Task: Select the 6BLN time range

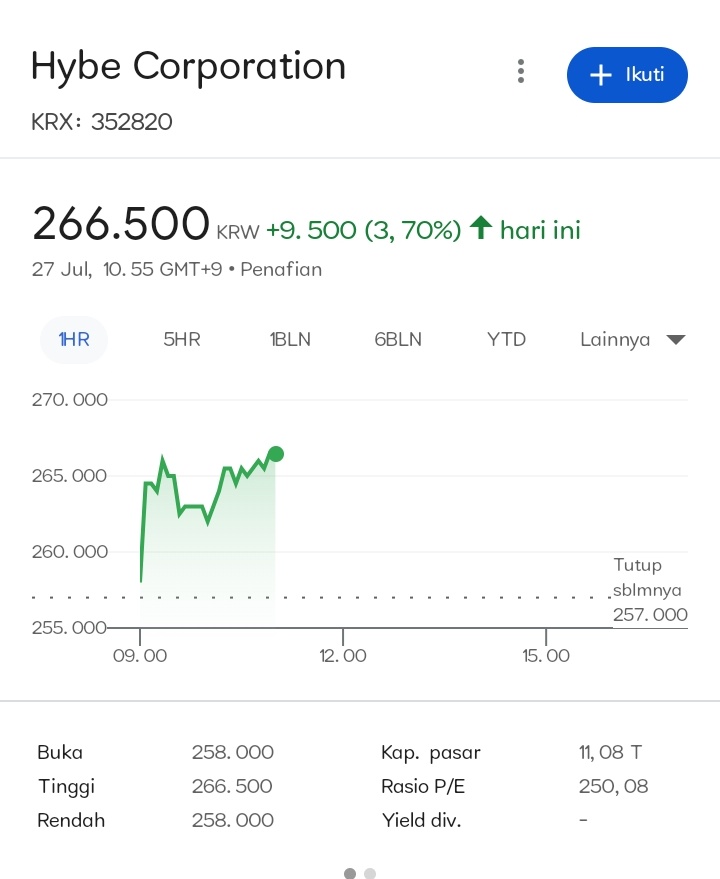Action: pos(398,340)
